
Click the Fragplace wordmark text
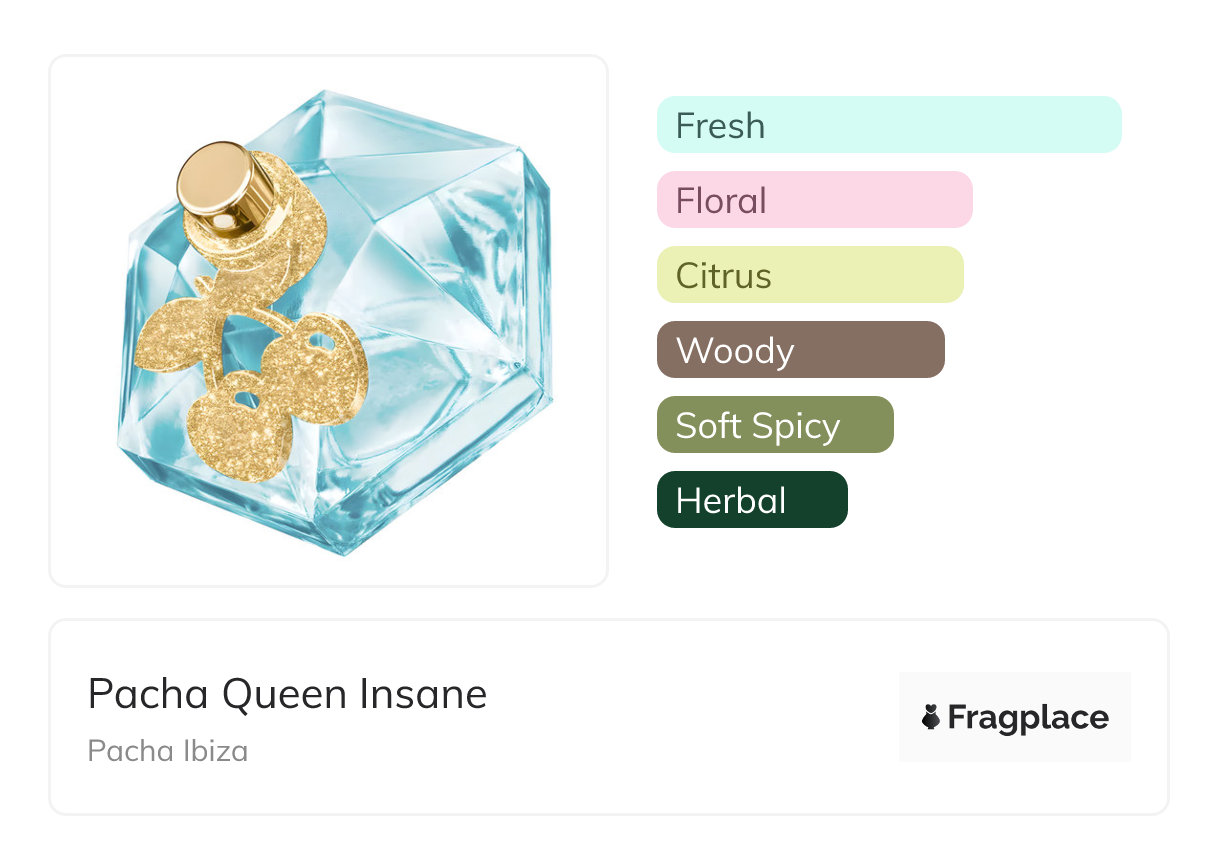[x=1028, y=717]
